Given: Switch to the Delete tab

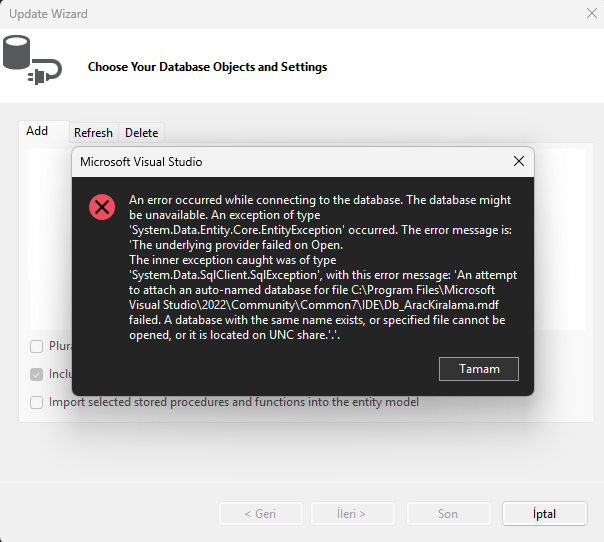Looking at the screenshot, I should point(142,133).
